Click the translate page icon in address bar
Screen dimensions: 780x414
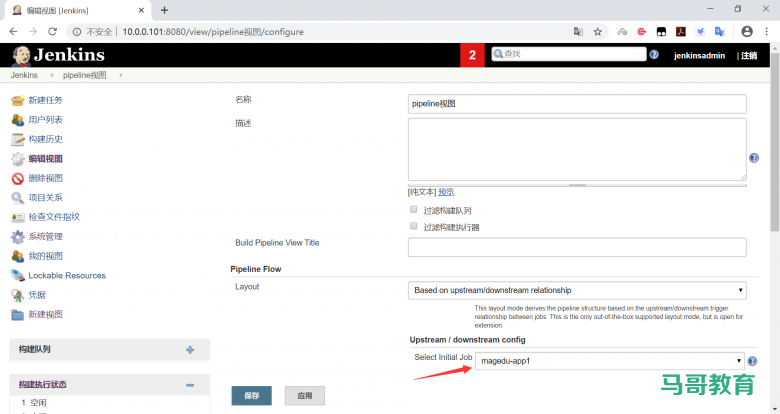click(x=578, y=32)
